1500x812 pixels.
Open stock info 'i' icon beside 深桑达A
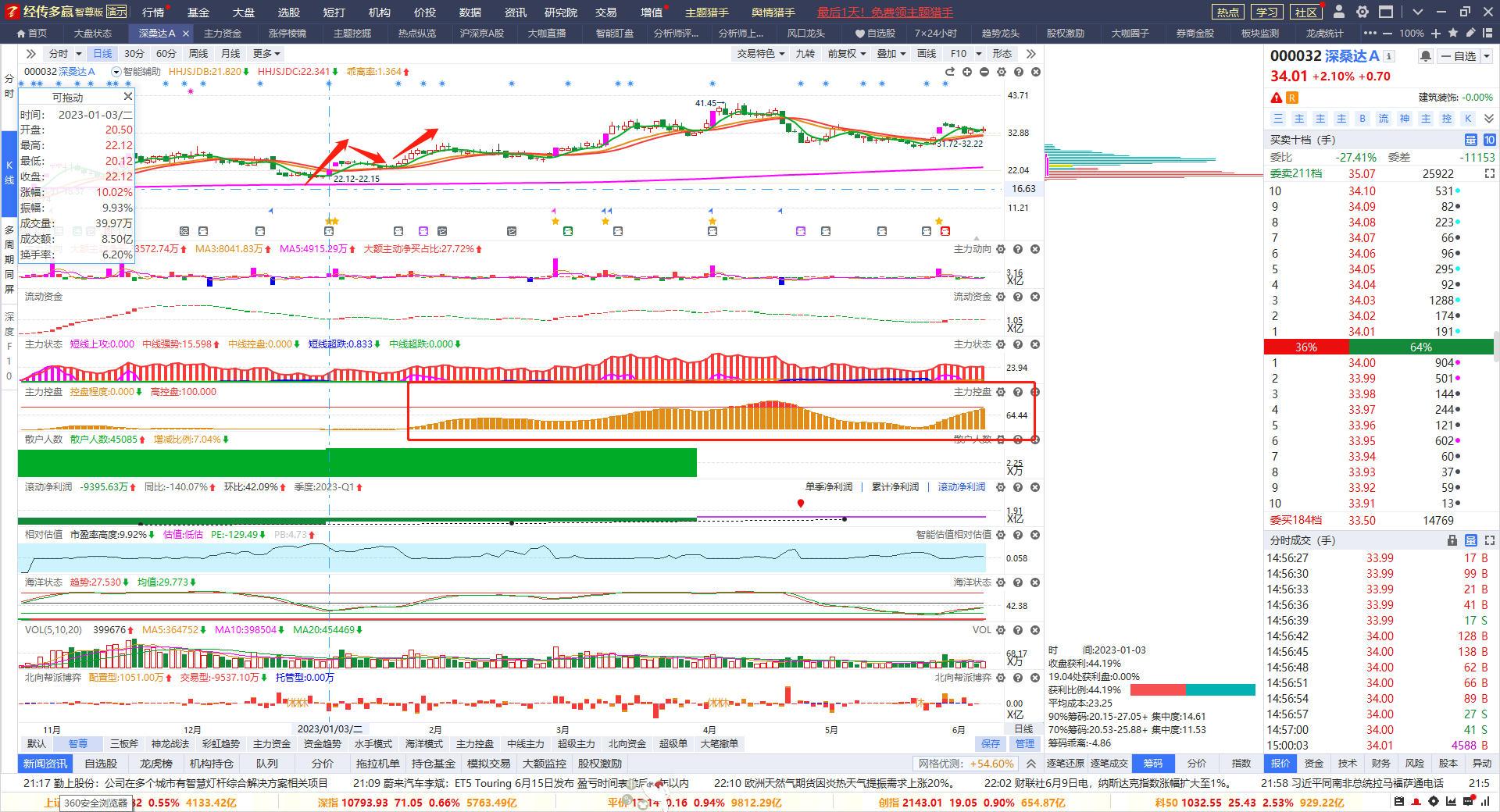(1389, 56)
